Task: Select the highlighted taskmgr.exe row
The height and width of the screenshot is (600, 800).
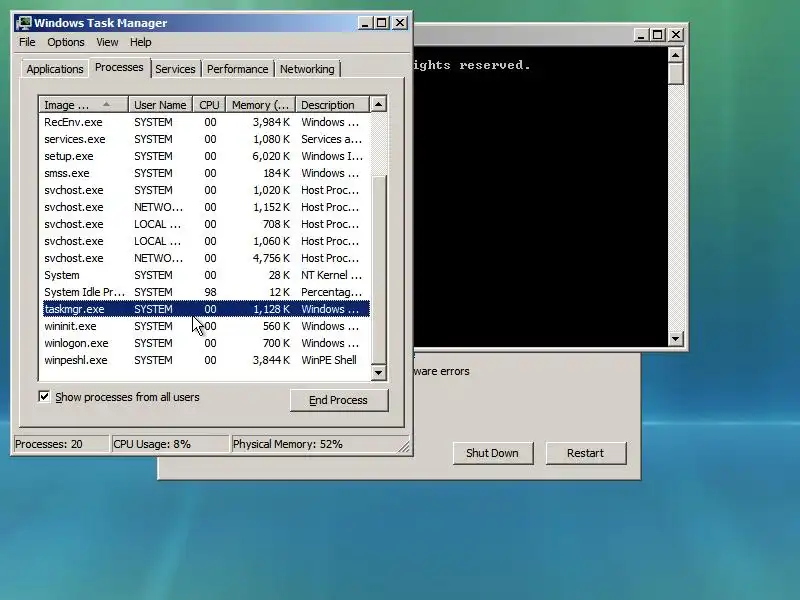Action: click(x=206, y=309)
